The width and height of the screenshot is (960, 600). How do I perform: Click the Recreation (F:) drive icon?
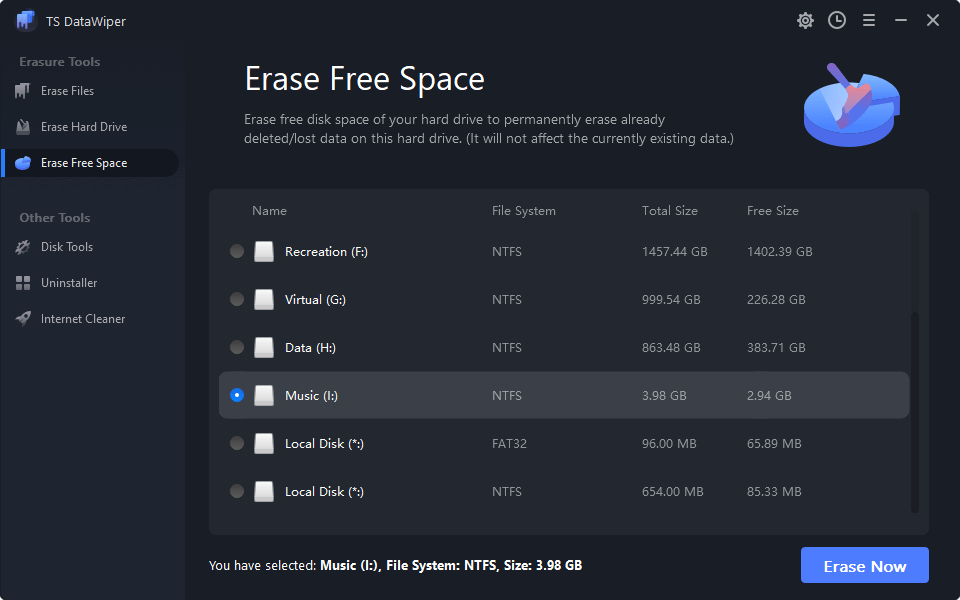point(264,252)
